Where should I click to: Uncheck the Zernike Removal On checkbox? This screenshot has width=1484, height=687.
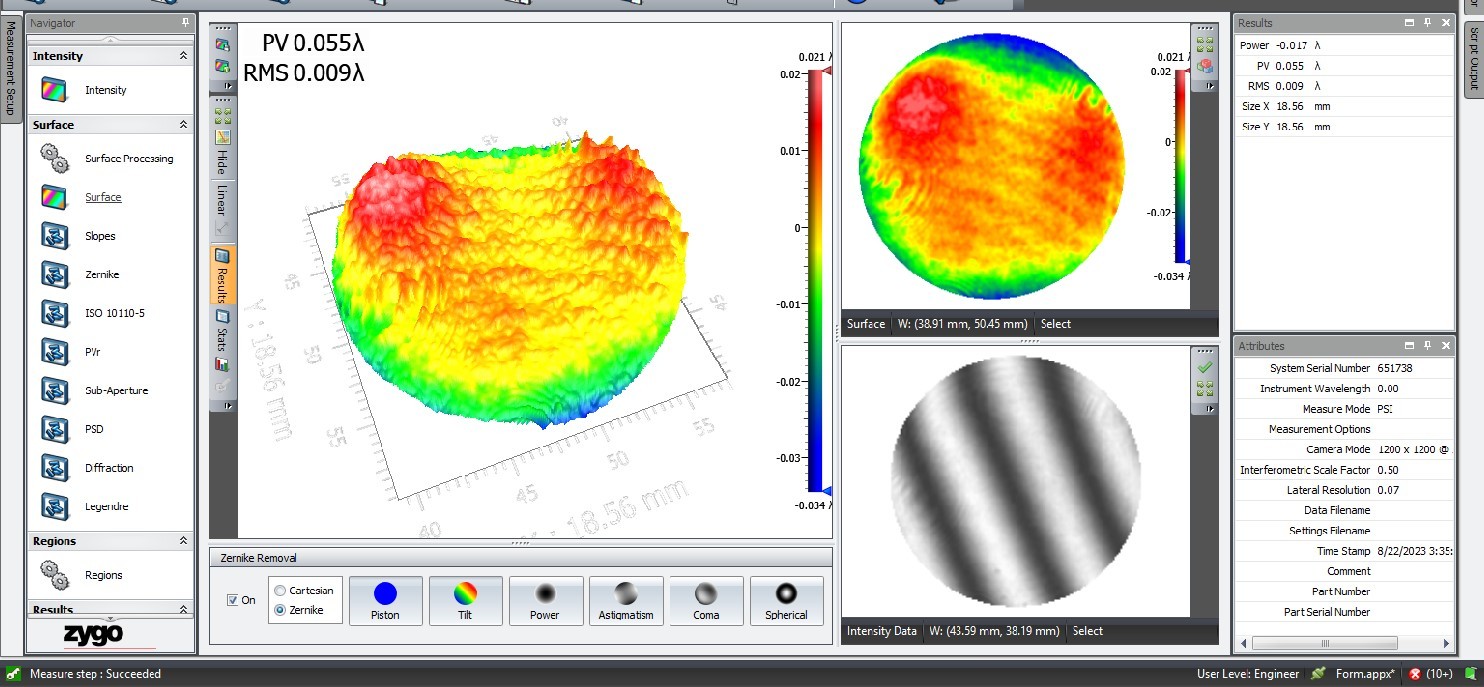point(233,600)
